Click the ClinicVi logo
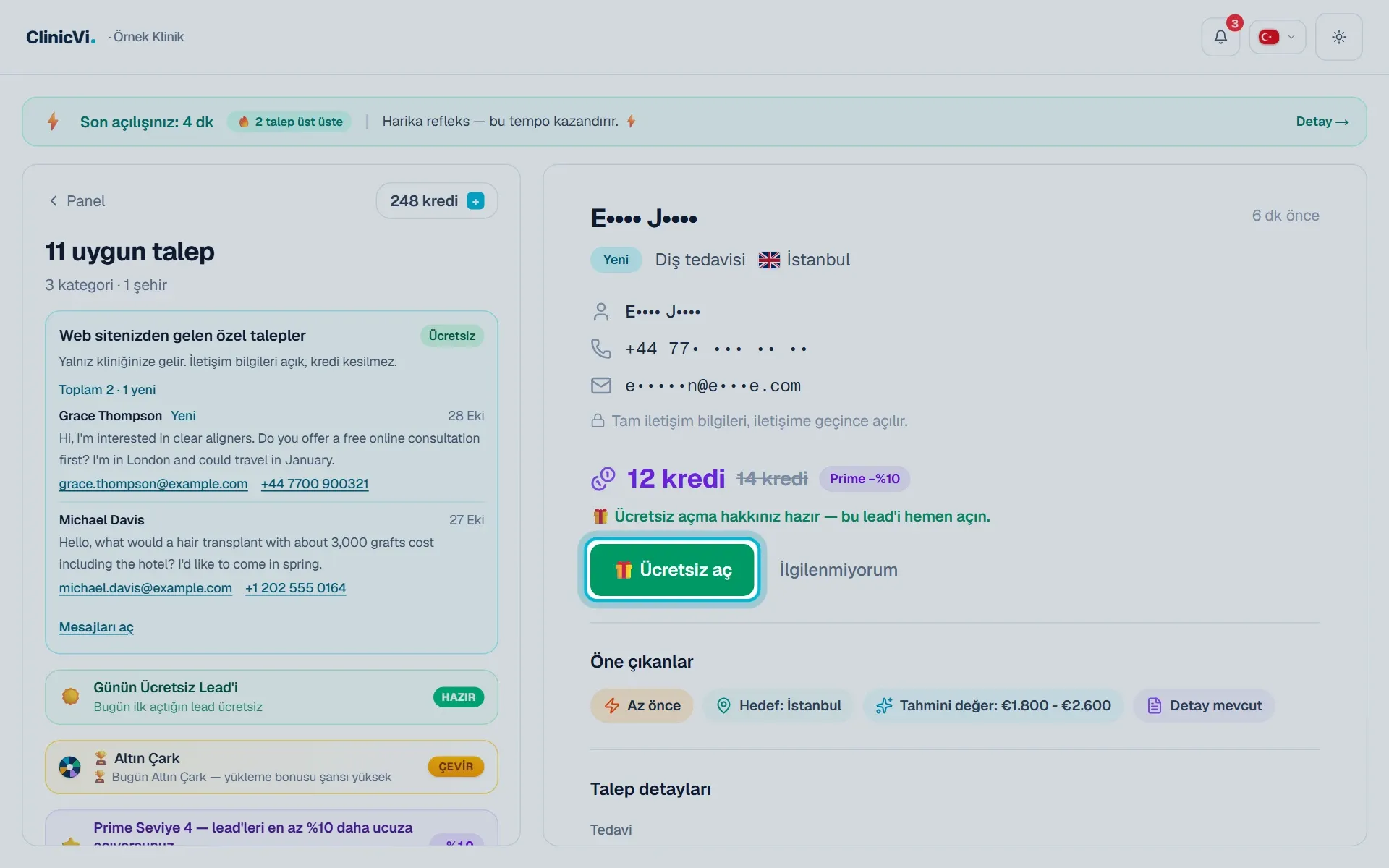 point(61,37)
